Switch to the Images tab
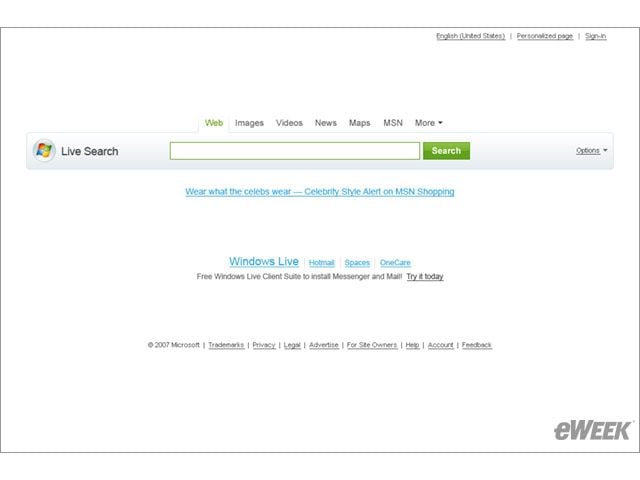This screenshot has width=640, height=480. click(249, 123)
